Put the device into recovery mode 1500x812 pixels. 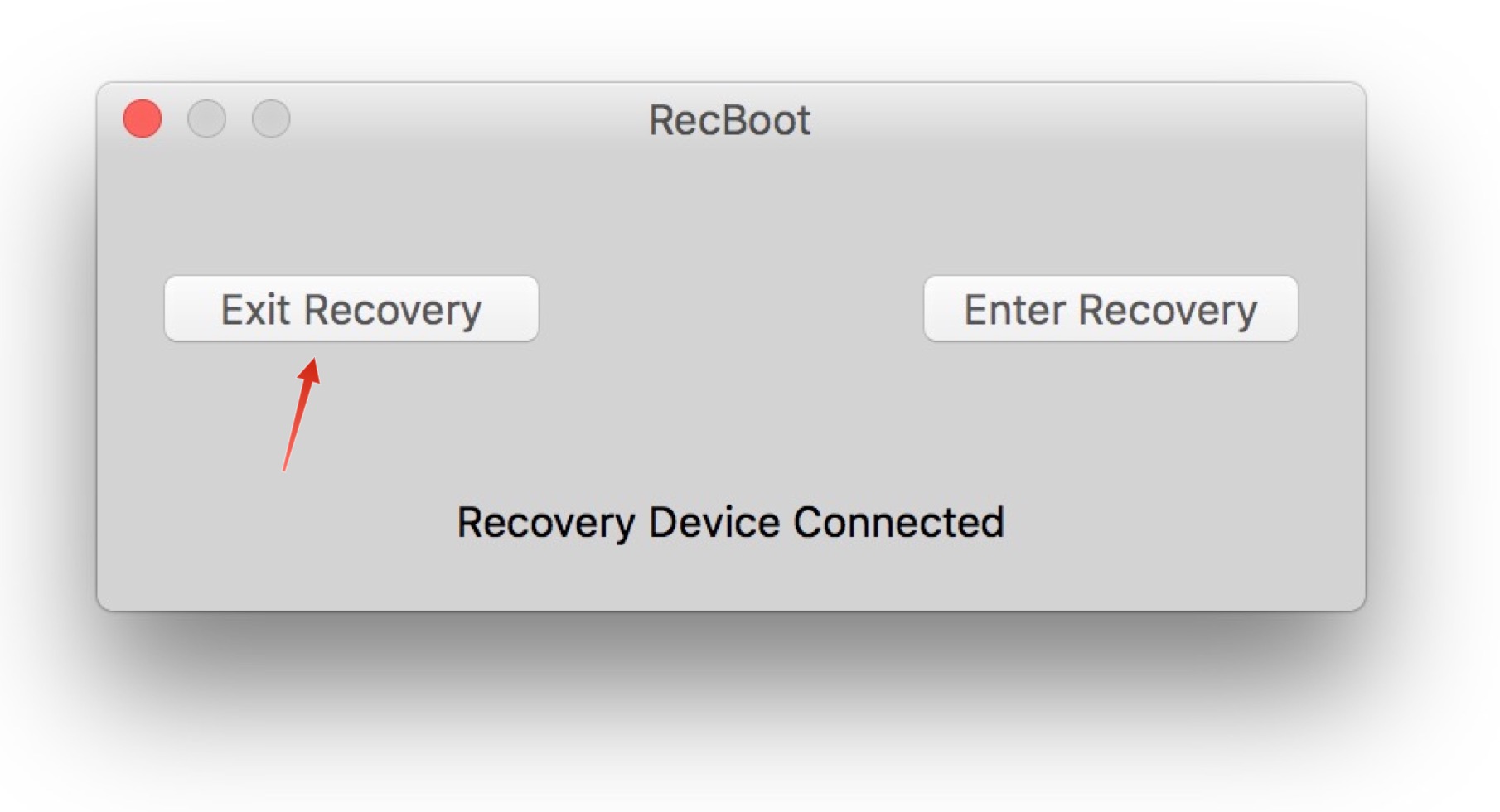click(x=1110, y=309)
